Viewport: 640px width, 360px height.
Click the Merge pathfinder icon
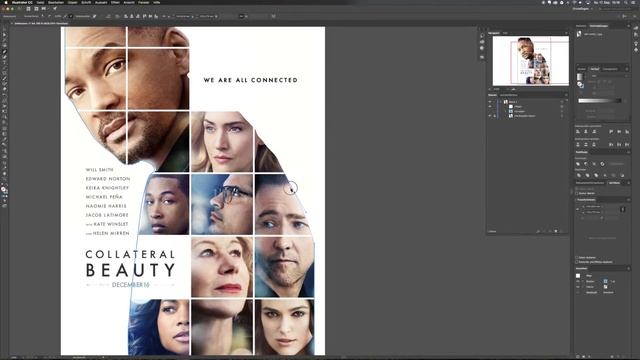pos(596,175)
